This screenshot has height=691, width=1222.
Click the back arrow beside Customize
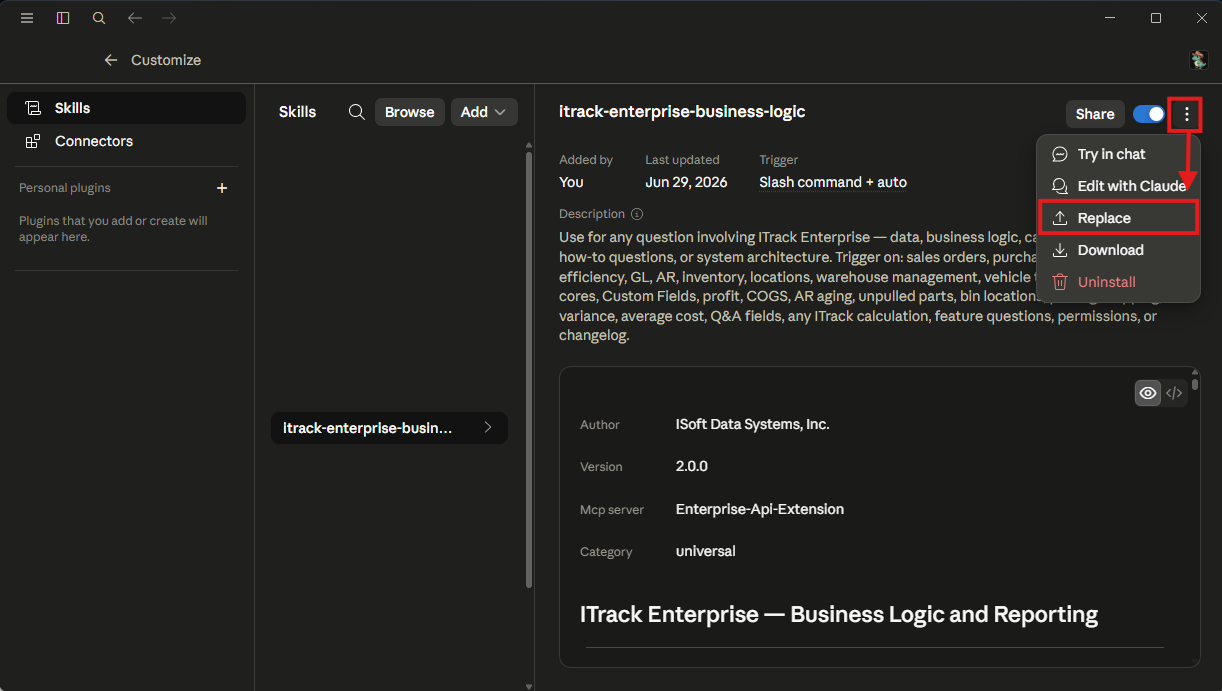pyautogui.click(x=111, y=60)
